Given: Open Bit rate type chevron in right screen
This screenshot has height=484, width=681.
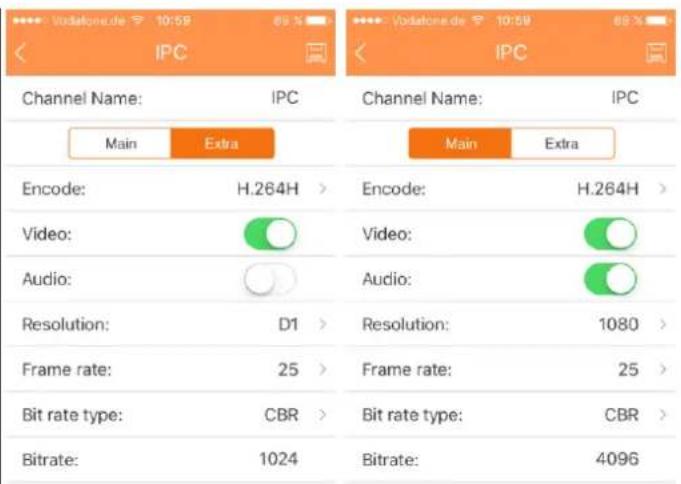Looking at the screenshot, I should 663,414.
